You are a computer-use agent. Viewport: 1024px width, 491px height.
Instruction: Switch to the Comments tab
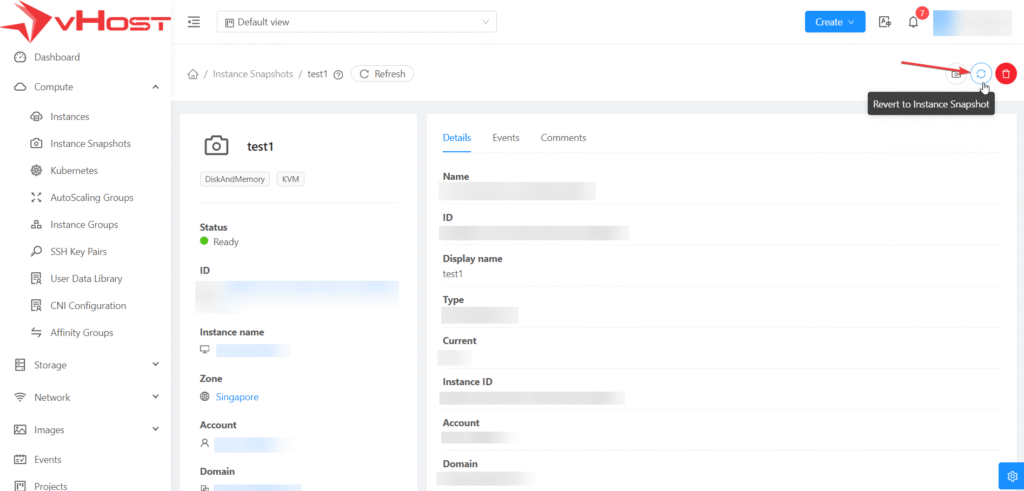[x=563, y=138]
